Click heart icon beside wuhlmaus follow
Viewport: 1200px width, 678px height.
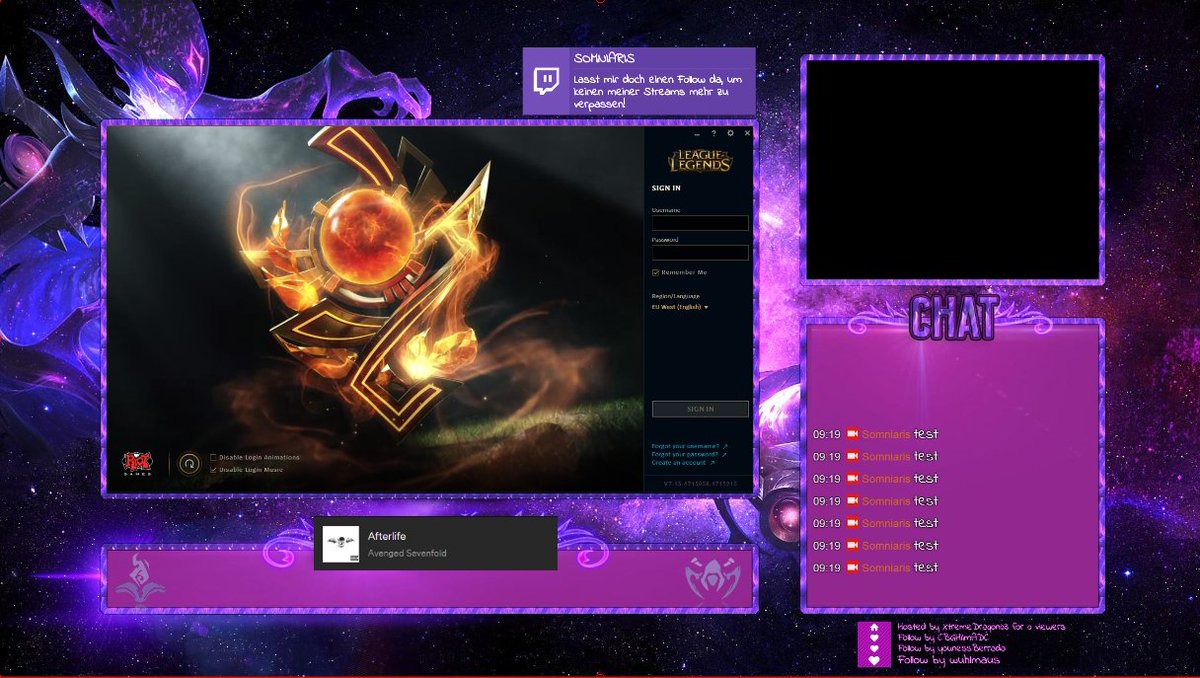(873, 660)
